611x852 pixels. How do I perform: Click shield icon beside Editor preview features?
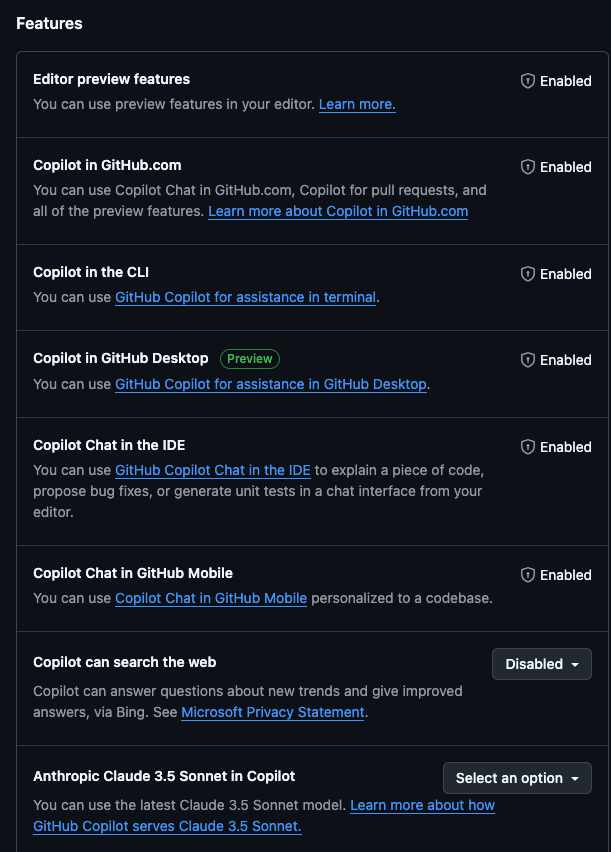pyautogui.click(x=528, y=81)
